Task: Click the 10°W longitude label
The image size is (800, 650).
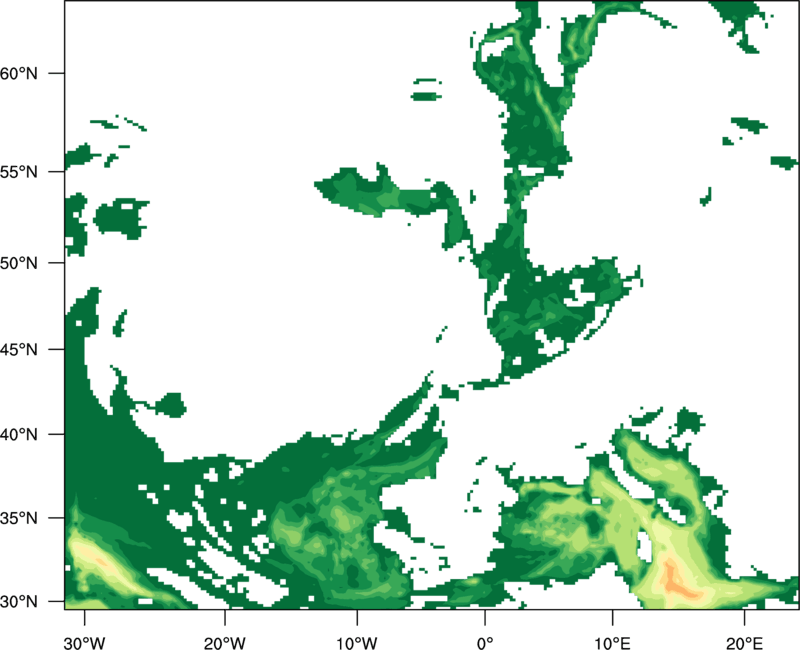Action: click(x=357, y=643)
